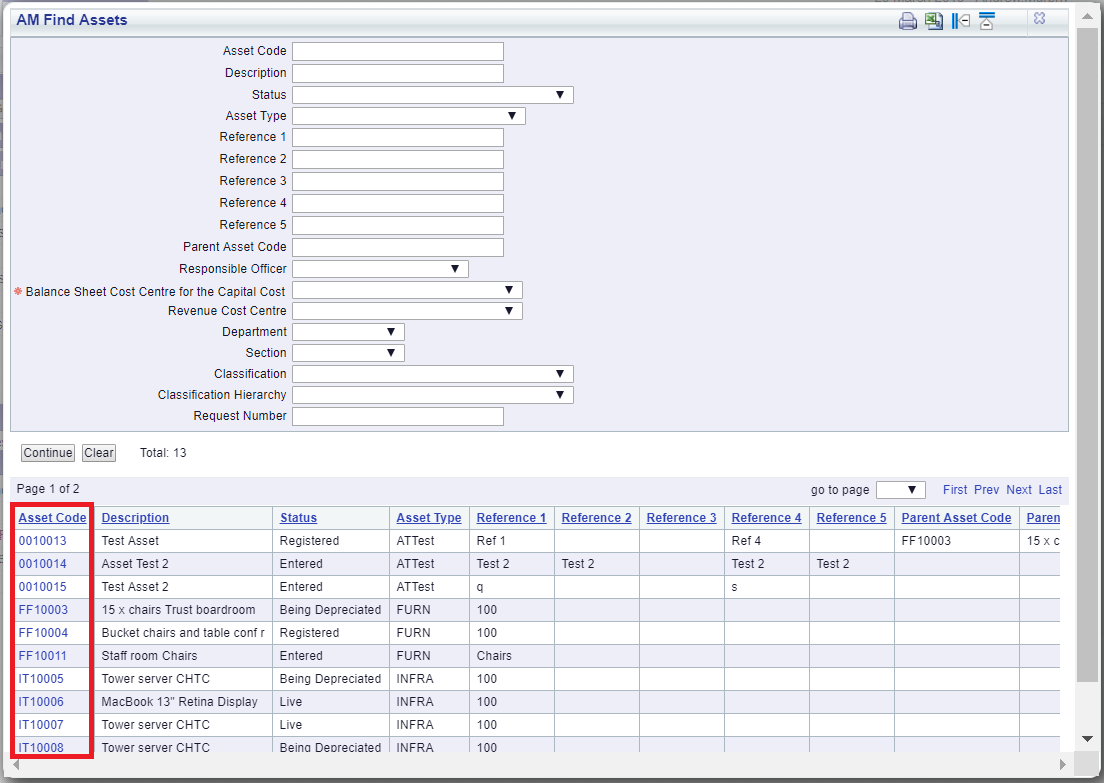Click the Continue button

point(48,453)
